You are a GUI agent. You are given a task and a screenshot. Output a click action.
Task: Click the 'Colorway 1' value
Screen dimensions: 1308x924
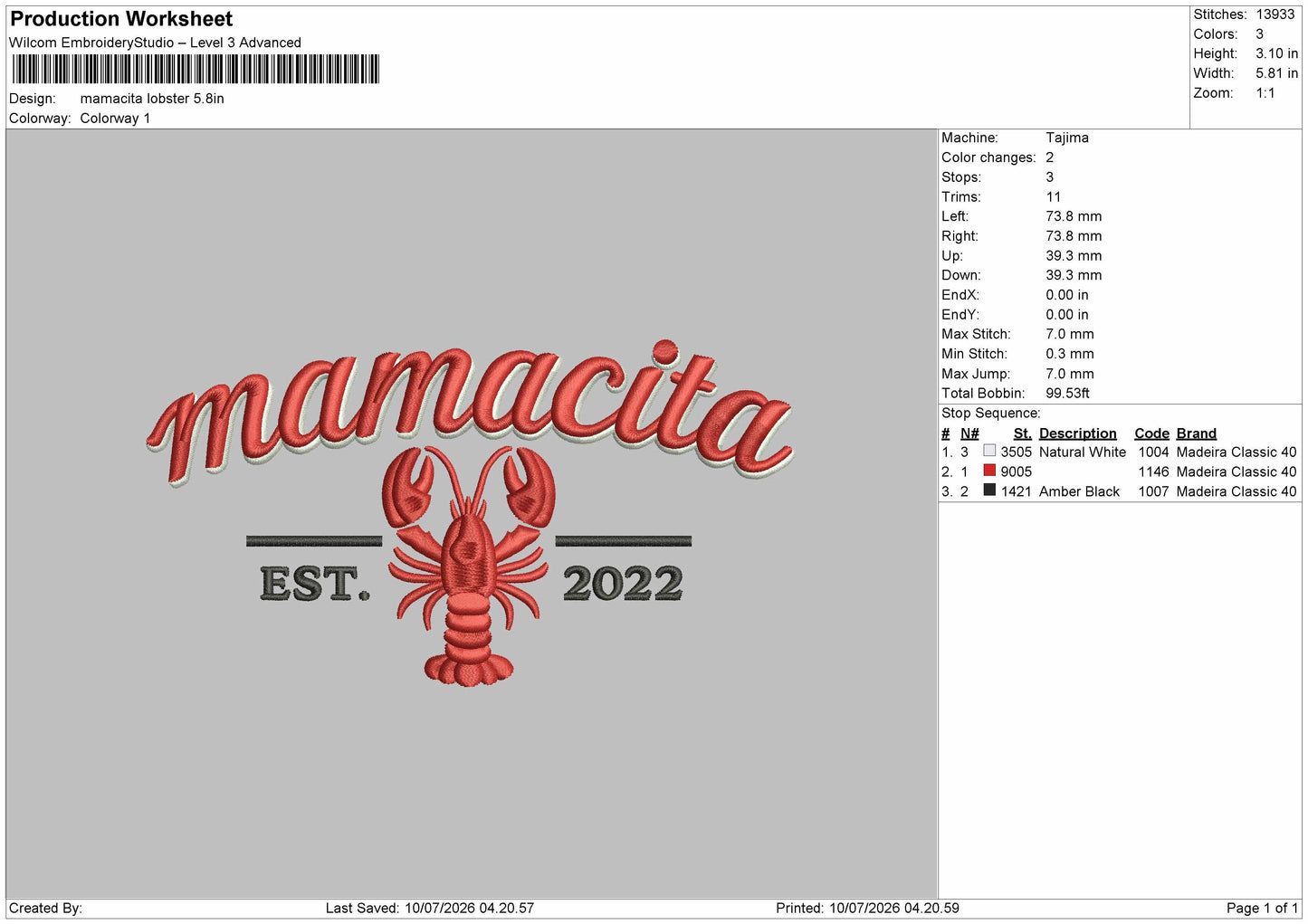click(115, 119)
